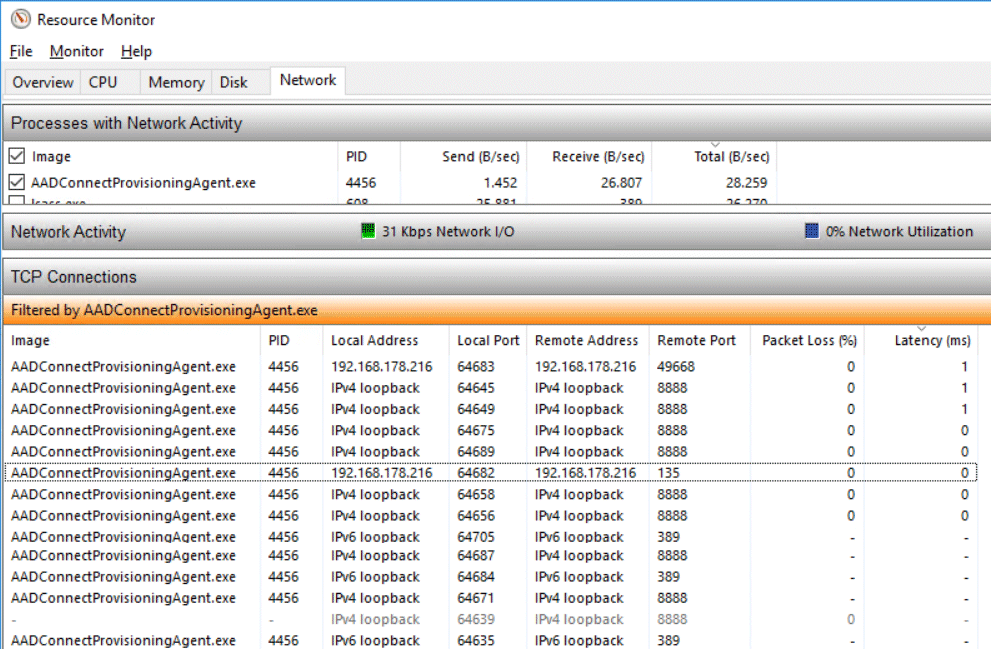Image resolution: width=991 pixels, height=649 pixels.
Task: Click the orange 'Filtered by AADConnectProvisioningAgent.exe' bar
Action: click(497, 310)
